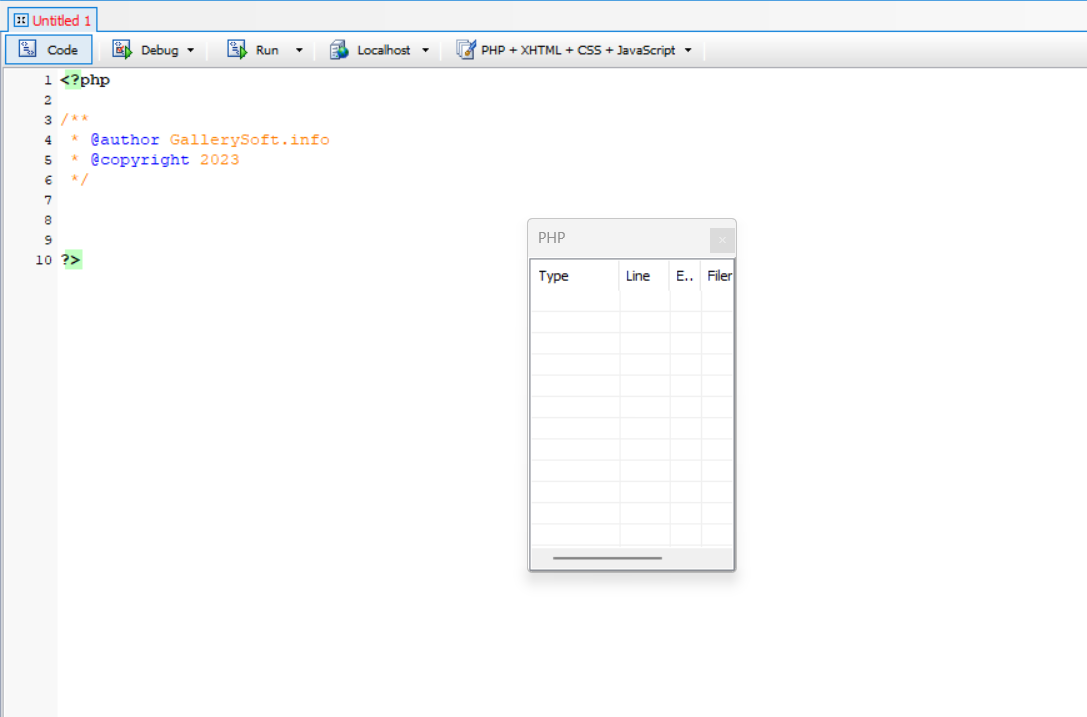This screenshot has width=1087, height=717.
Task: Click the Debug toolbar icon
Action: (x=122, y=49)
